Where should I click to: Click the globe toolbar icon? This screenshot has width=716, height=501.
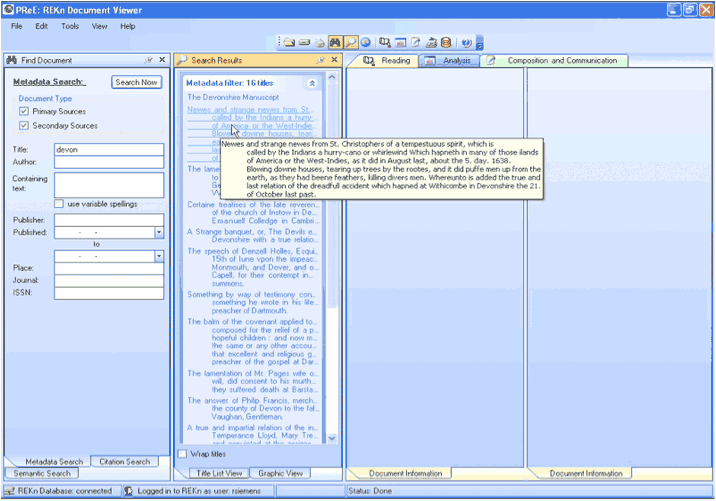click(366, 42)
